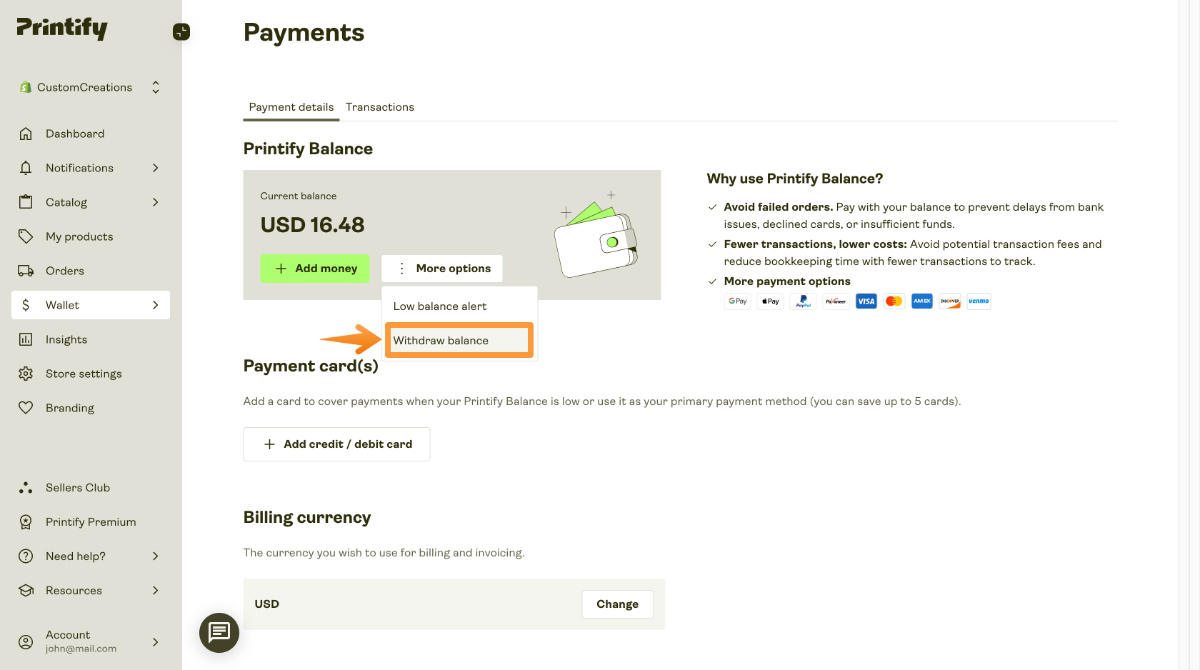Click the Notifications bell icon
This screenshot has height=670, width=1200.
(25, 167)
